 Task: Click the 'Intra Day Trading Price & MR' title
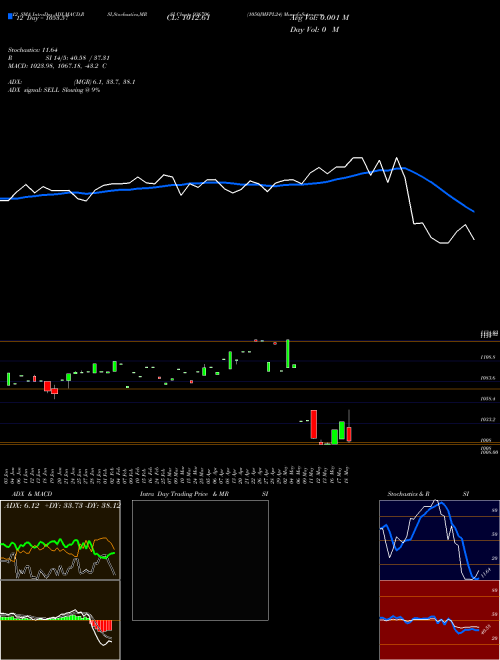pos(184,494)
